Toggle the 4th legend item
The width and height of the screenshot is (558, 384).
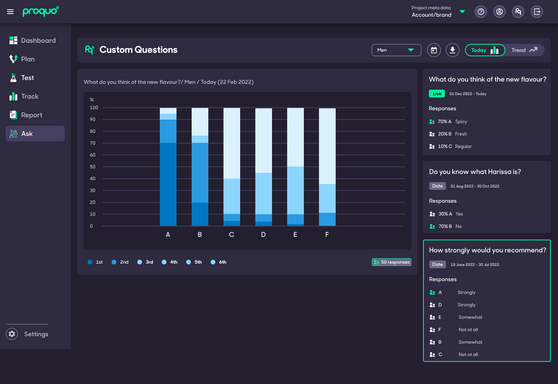pyautogui.click(x=169, y=262)
